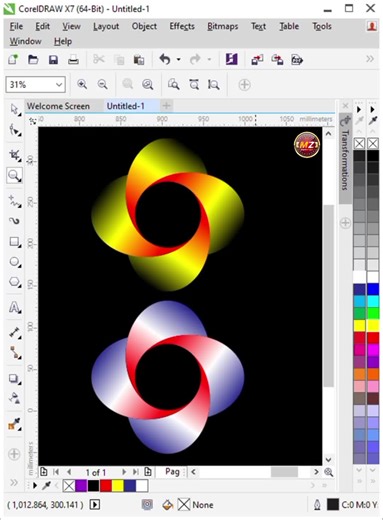
Task: Click the user sign-in icon
Action: pos(372,26)
